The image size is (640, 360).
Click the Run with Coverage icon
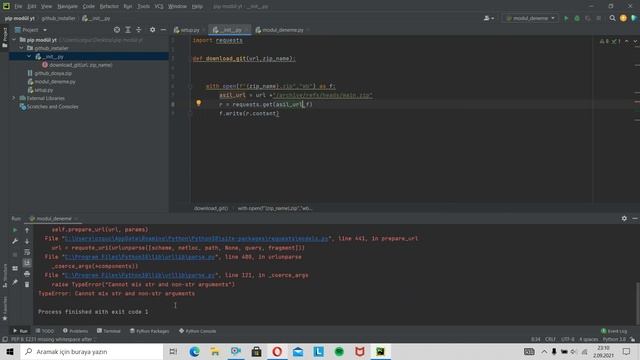[x=588, y=18]
